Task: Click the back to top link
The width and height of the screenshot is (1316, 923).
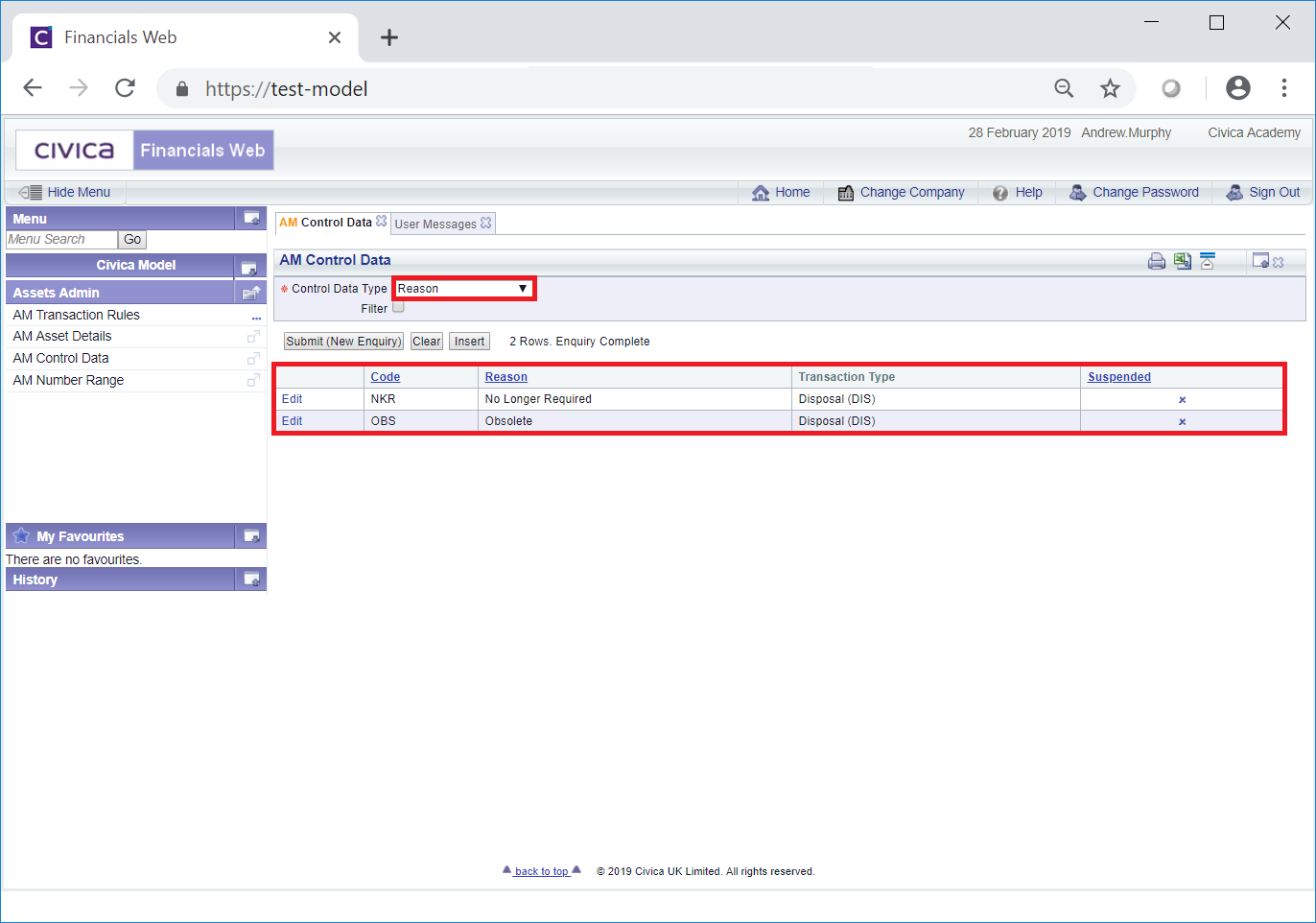Action: [542, 871]
